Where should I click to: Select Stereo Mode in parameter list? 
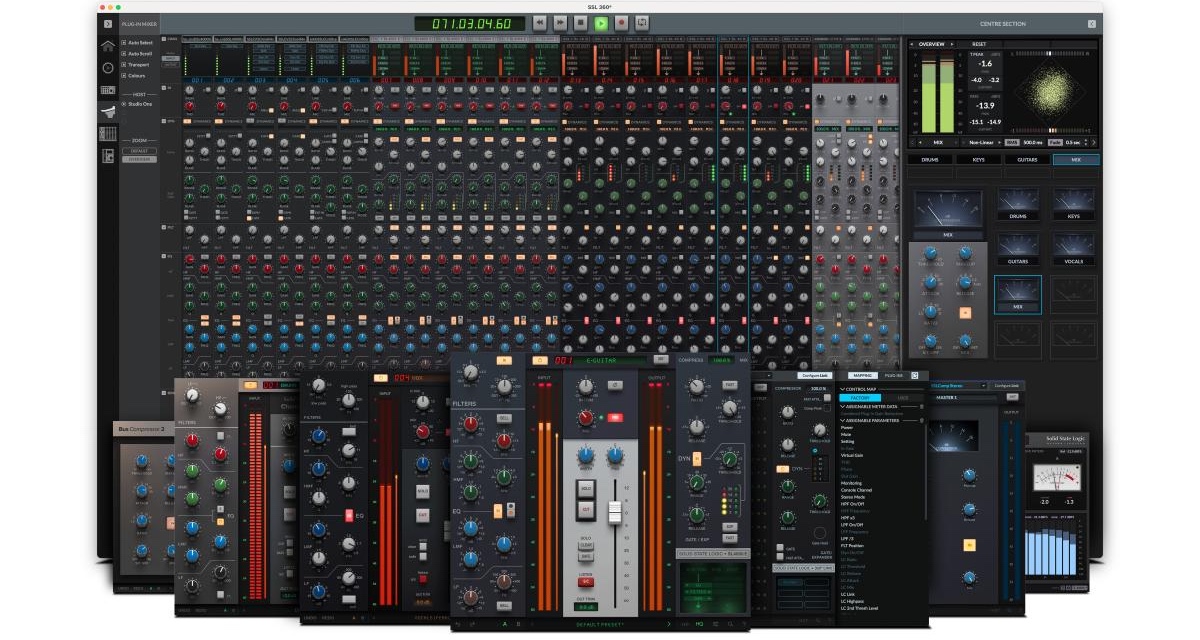pos(853,496)
